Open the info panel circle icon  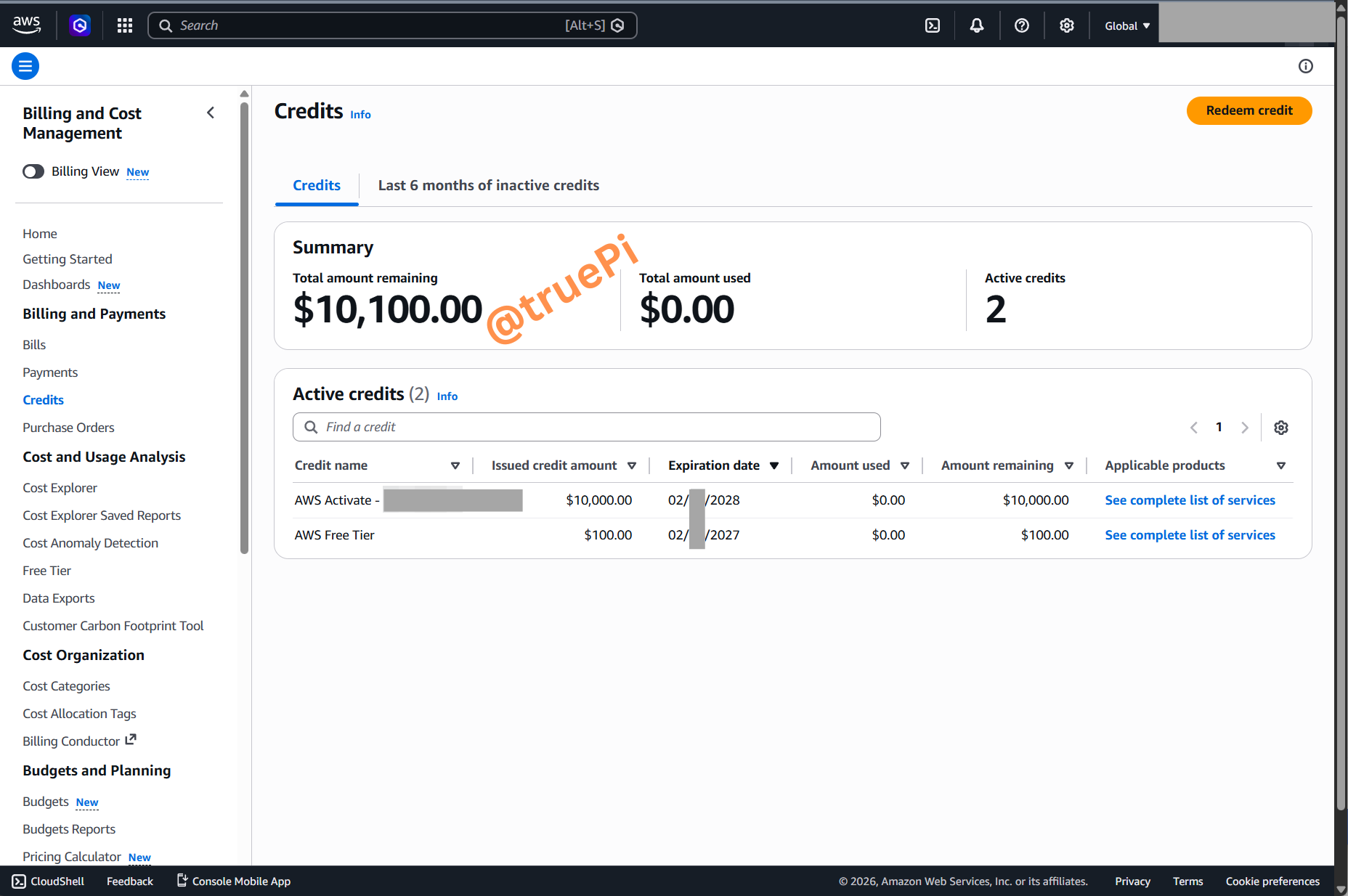(x=1306, y=66)
